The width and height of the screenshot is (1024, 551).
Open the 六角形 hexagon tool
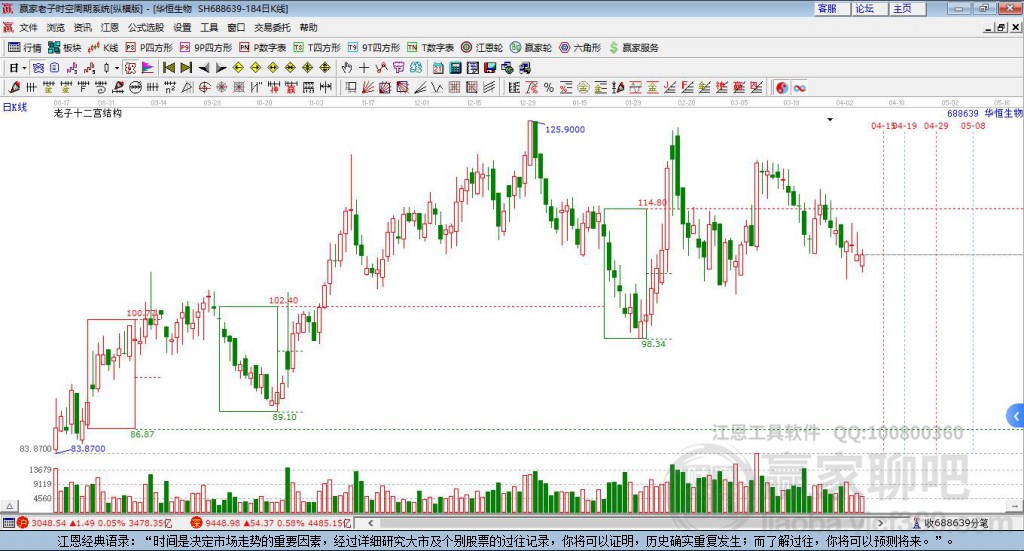[x=580, y=48]
